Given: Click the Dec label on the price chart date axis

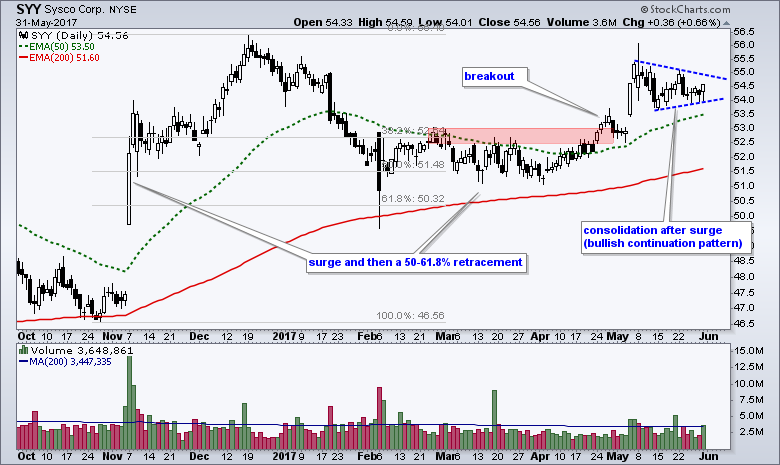Looking at the screenshot, I should pos(199,336).
